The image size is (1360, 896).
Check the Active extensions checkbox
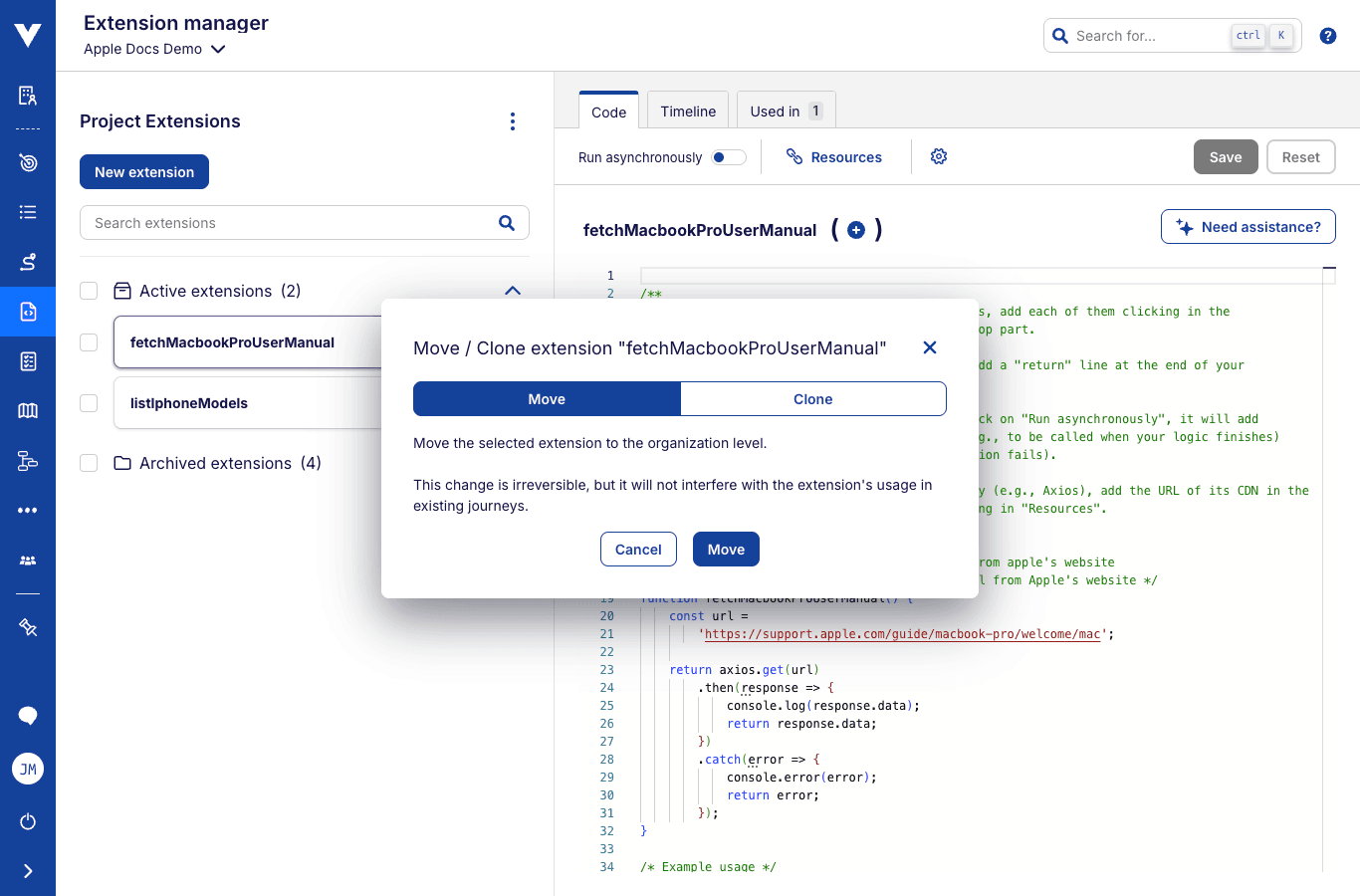[x=89, y=291]
